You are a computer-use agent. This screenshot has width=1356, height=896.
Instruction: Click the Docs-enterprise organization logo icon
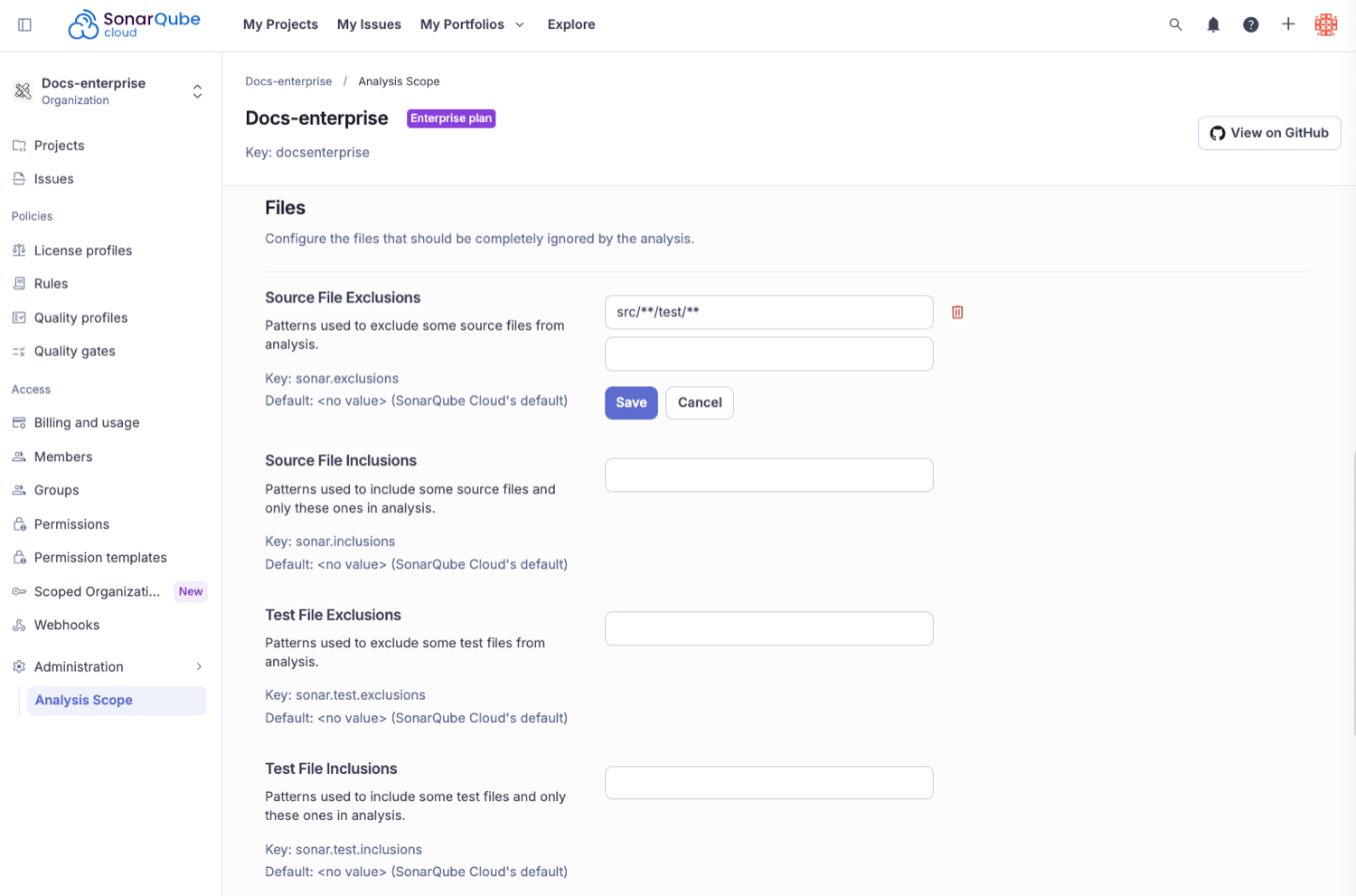(23, 90)
